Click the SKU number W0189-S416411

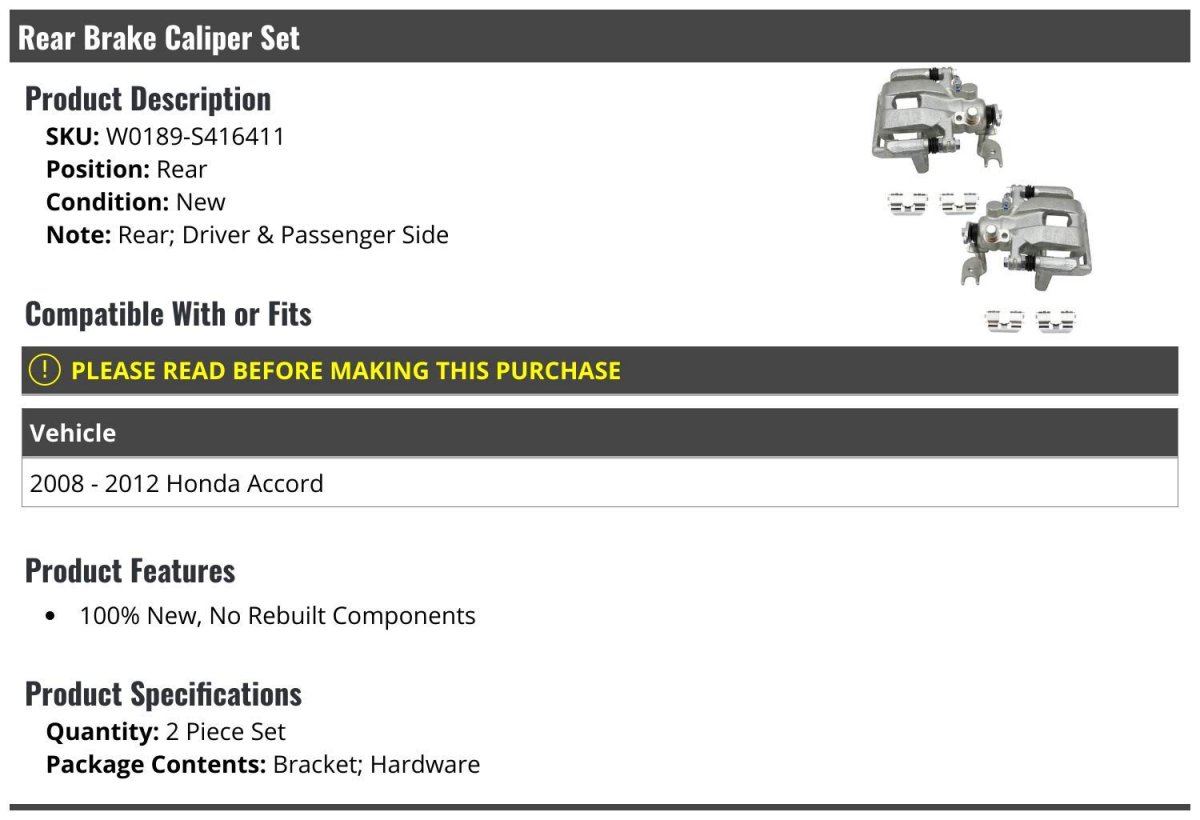[x=195, y=137]
